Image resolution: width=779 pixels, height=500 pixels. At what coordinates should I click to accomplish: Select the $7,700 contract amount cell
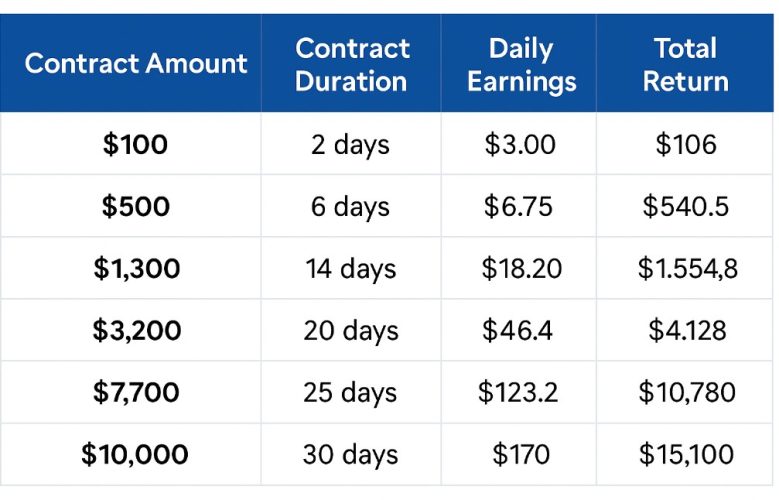136,393
